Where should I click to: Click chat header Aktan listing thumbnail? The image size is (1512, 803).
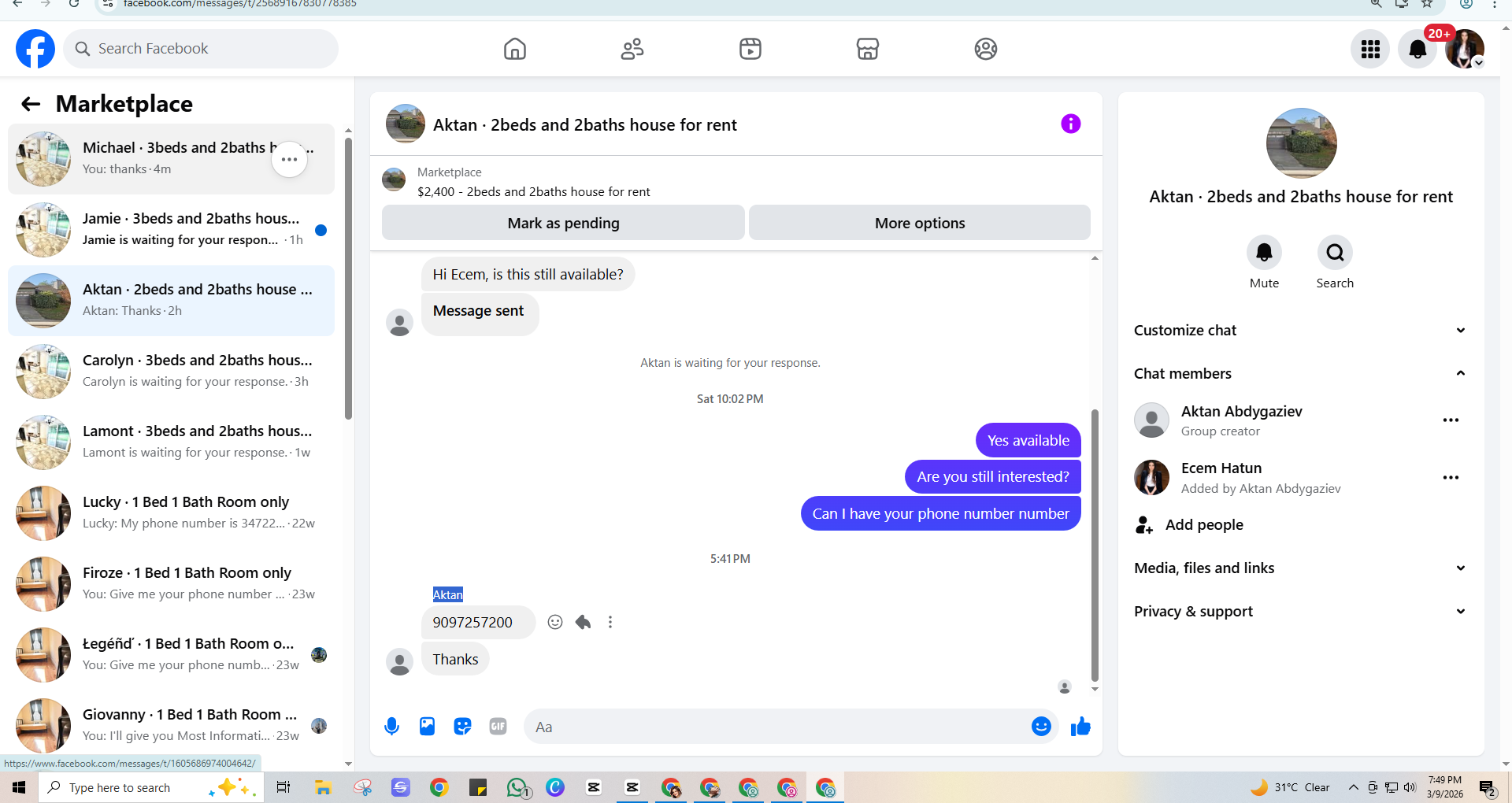(406, 124)
